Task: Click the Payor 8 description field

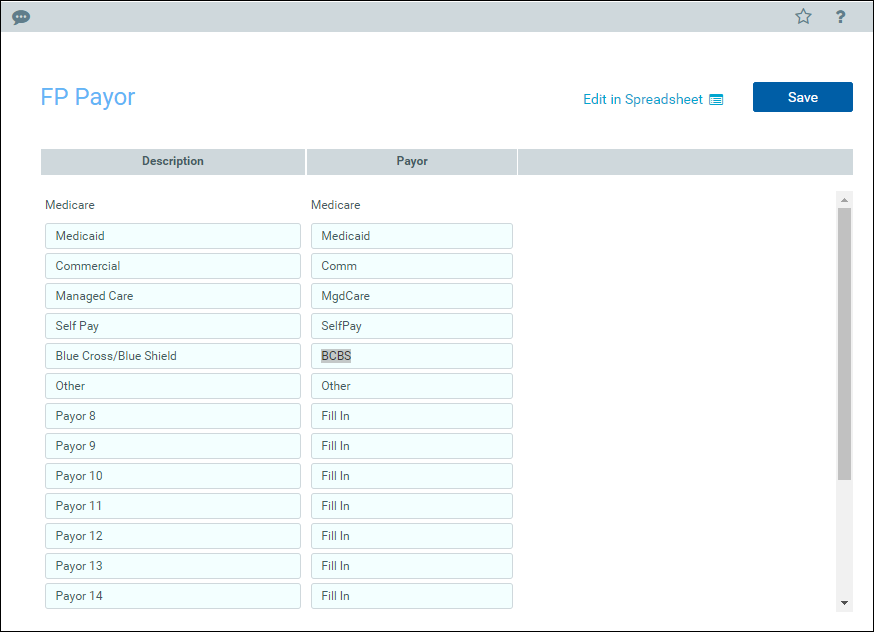Action: click(x=173, y=416)
